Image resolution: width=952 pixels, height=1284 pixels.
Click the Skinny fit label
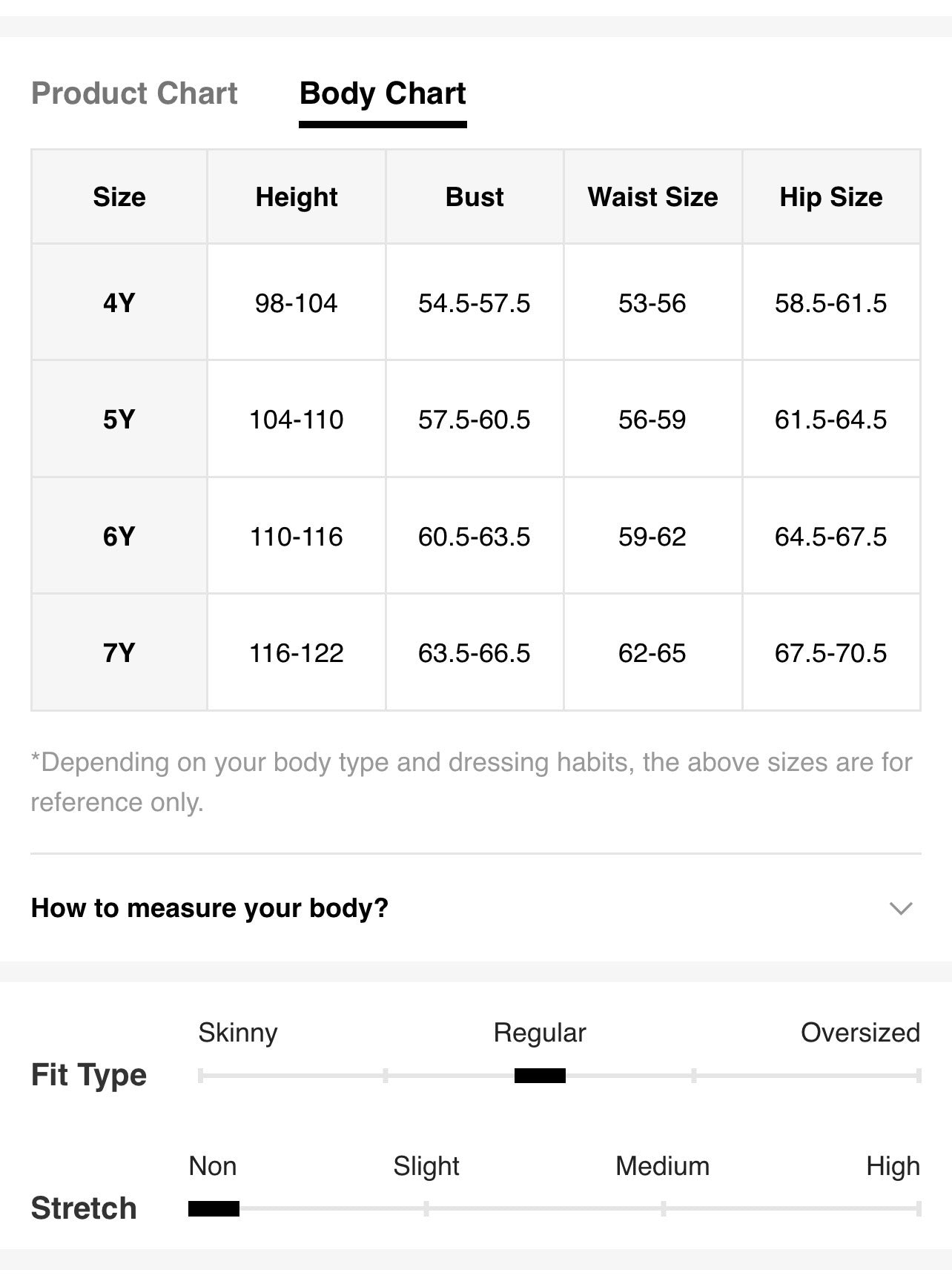coord(238,1033)
